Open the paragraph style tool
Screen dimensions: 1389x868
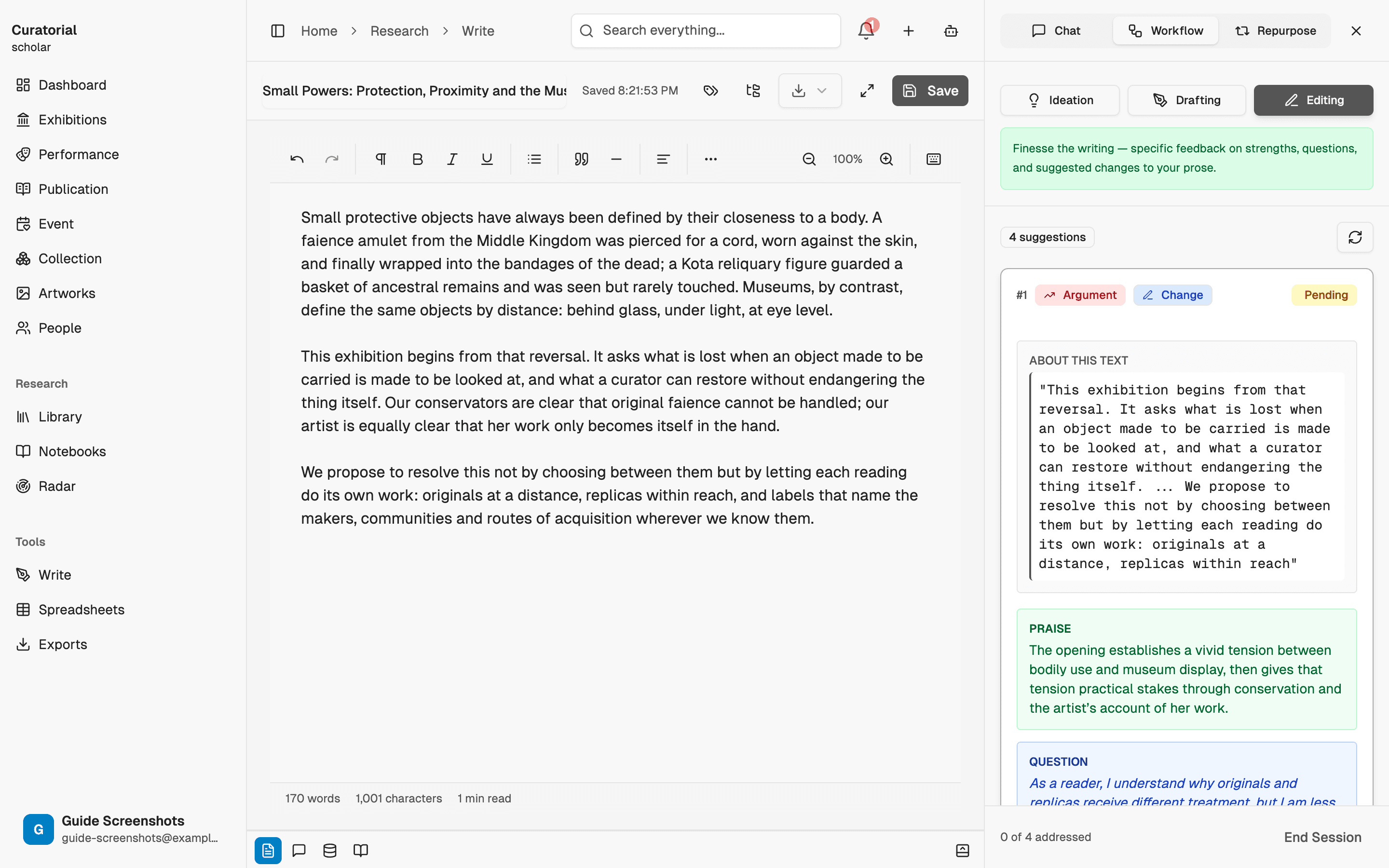381,159
